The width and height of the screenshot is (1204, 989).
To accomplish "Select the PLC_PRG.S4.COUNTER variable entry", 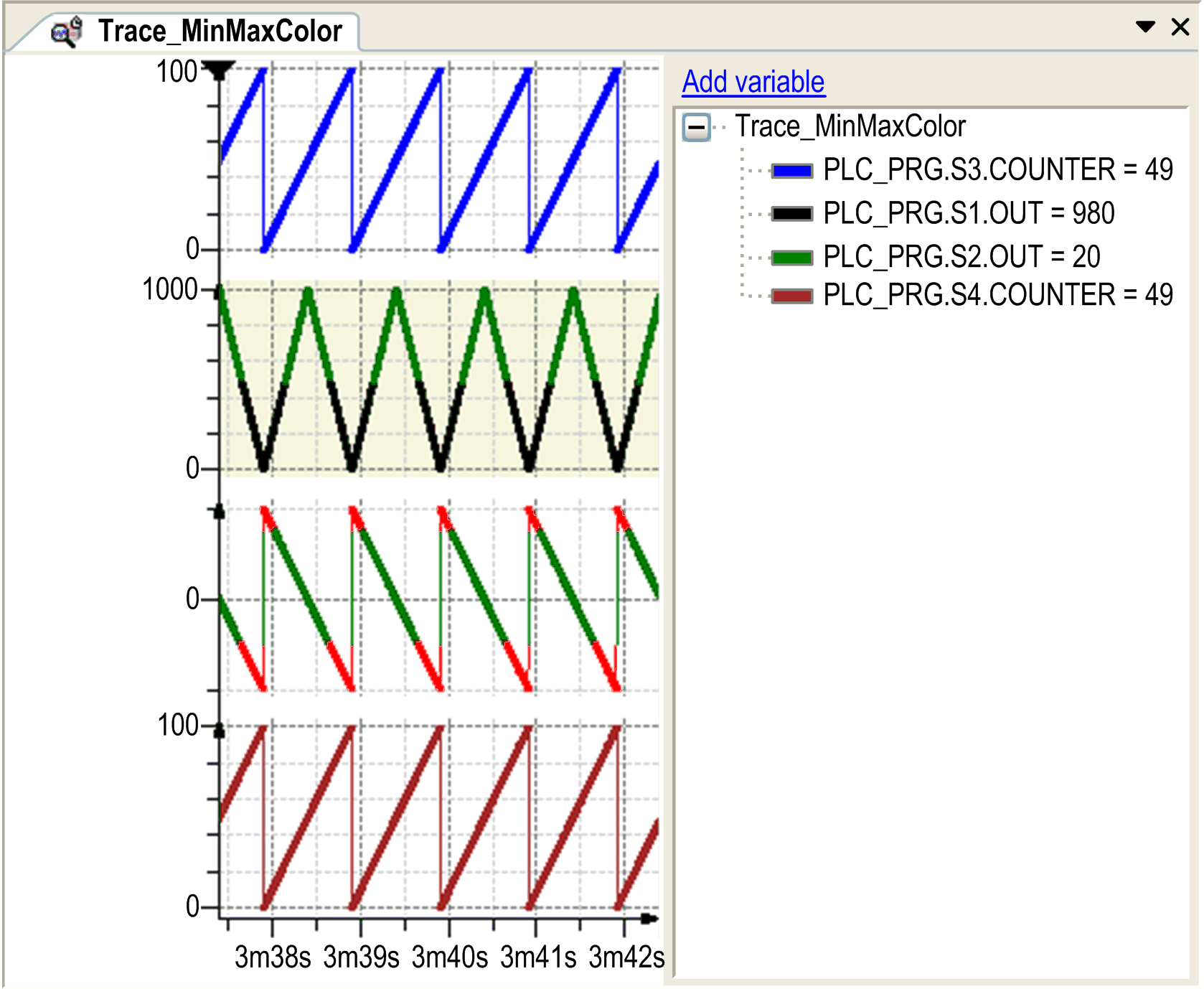I will tap(997, 295).
